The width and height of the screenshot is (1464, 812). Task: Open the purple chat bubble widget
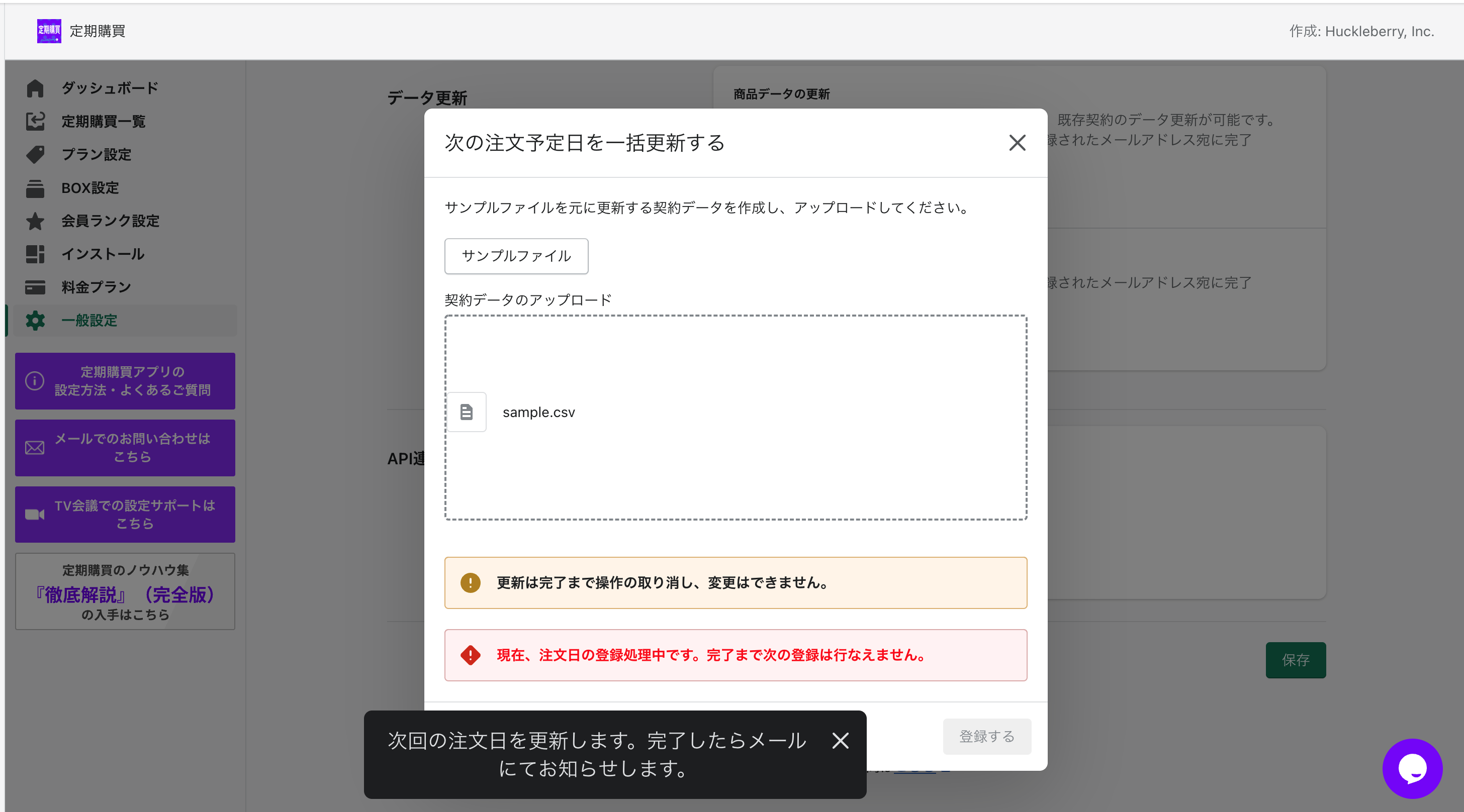click(1412, 768)
